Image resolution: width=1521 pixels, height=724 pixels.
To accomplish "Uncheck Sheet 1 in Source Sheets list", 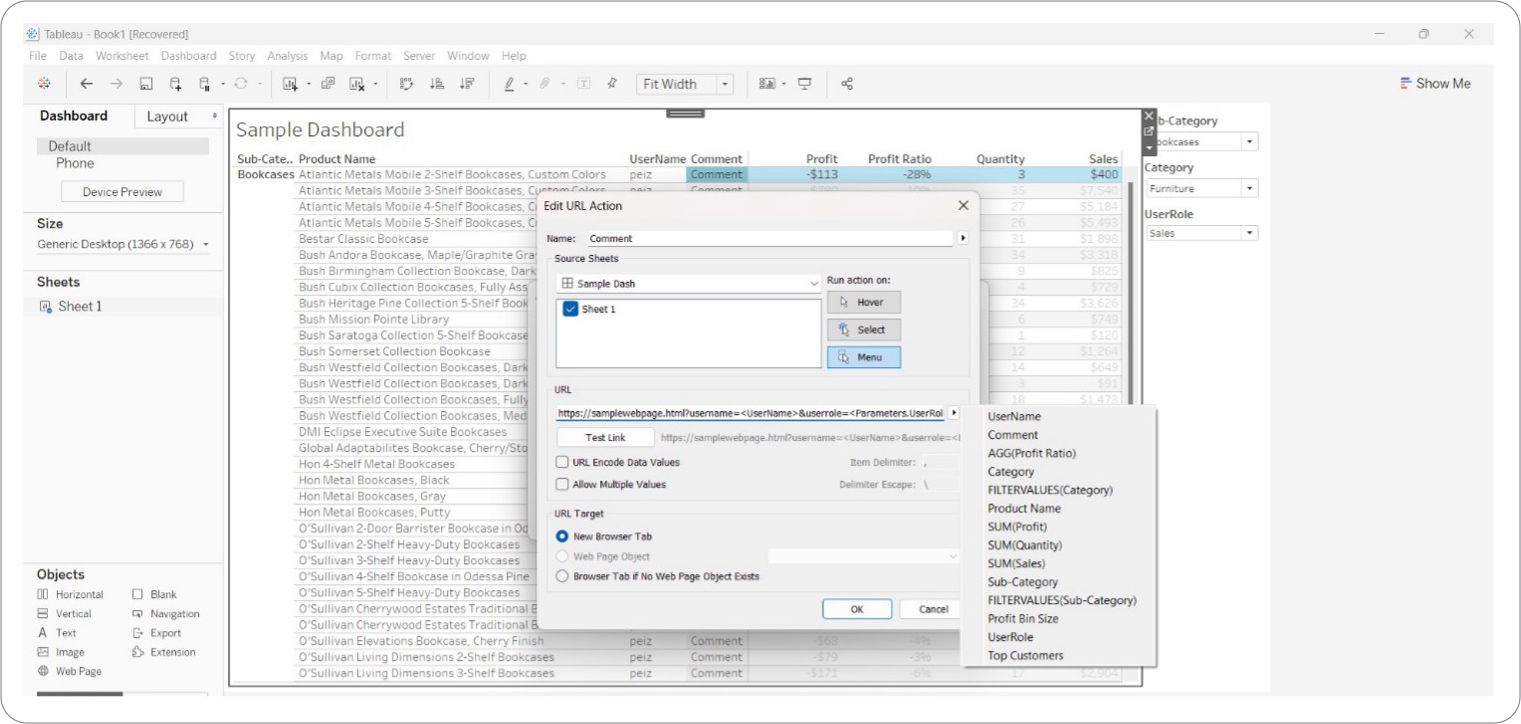I will (x=571, y=309).
